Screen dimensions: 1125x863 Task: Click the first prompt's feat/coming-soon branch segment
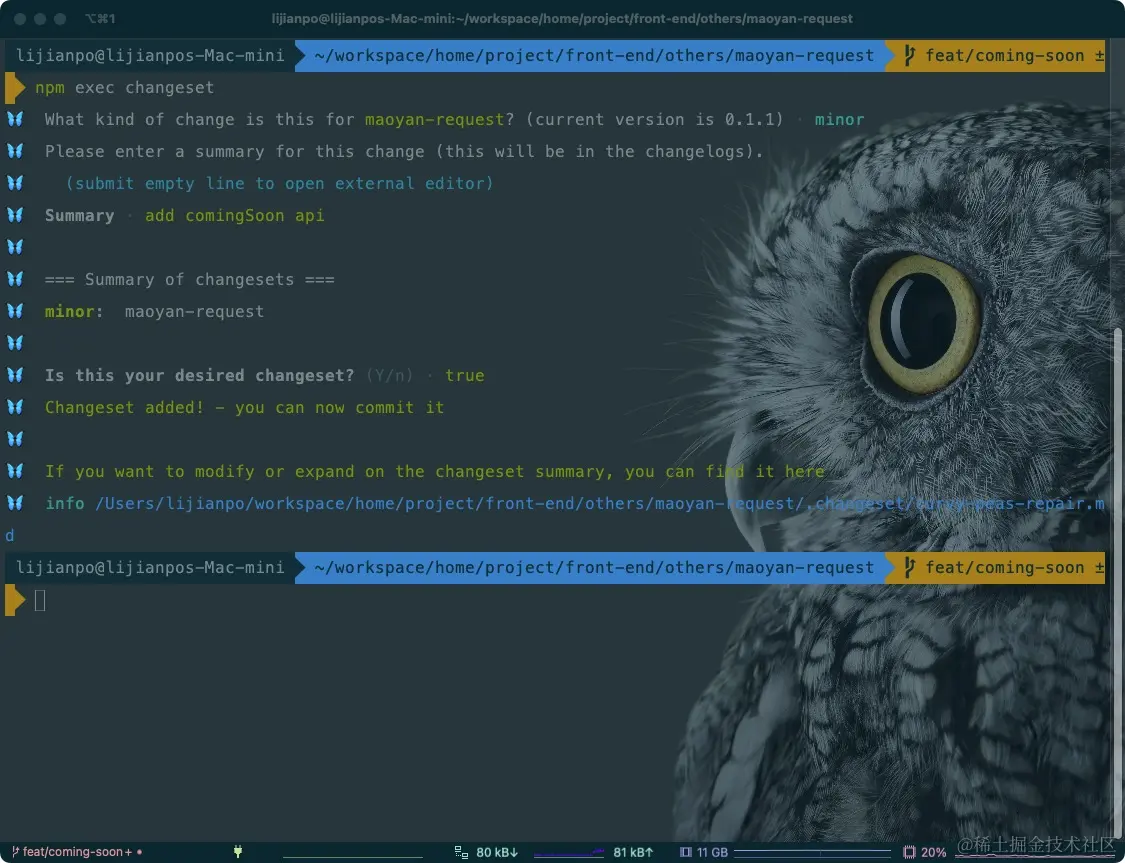pyautogui.click(x=1004, y=55)
